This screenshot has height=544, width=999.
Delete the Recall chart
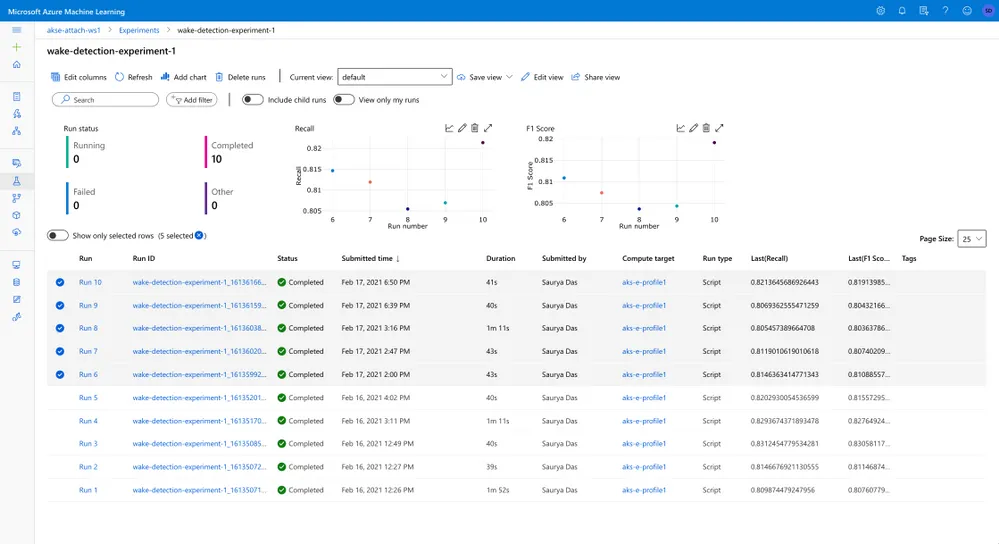click(x=475, y=128)
